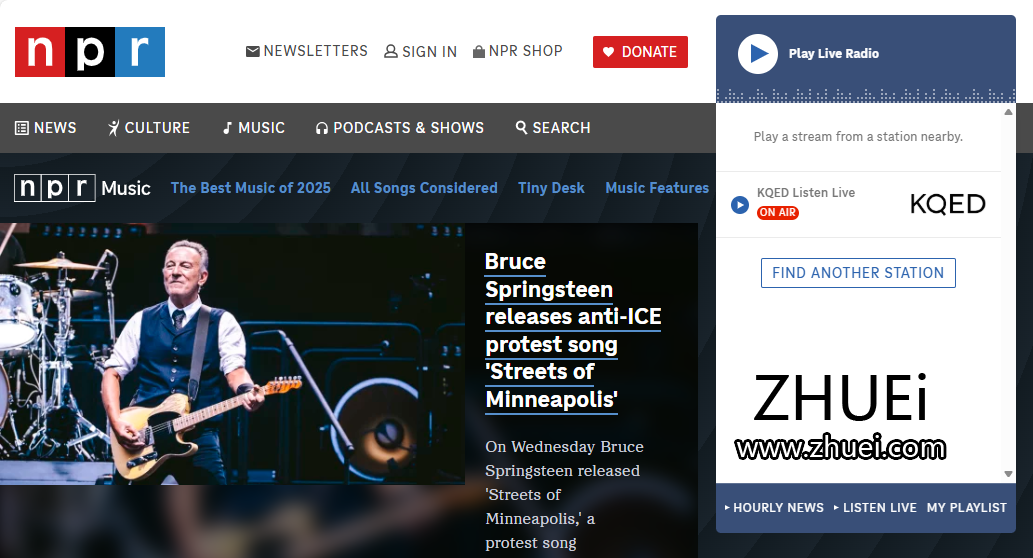This screenshot has height=558, width=1033.
Task: Play the KQED Listen Live stream
Action: coord(740,205)
